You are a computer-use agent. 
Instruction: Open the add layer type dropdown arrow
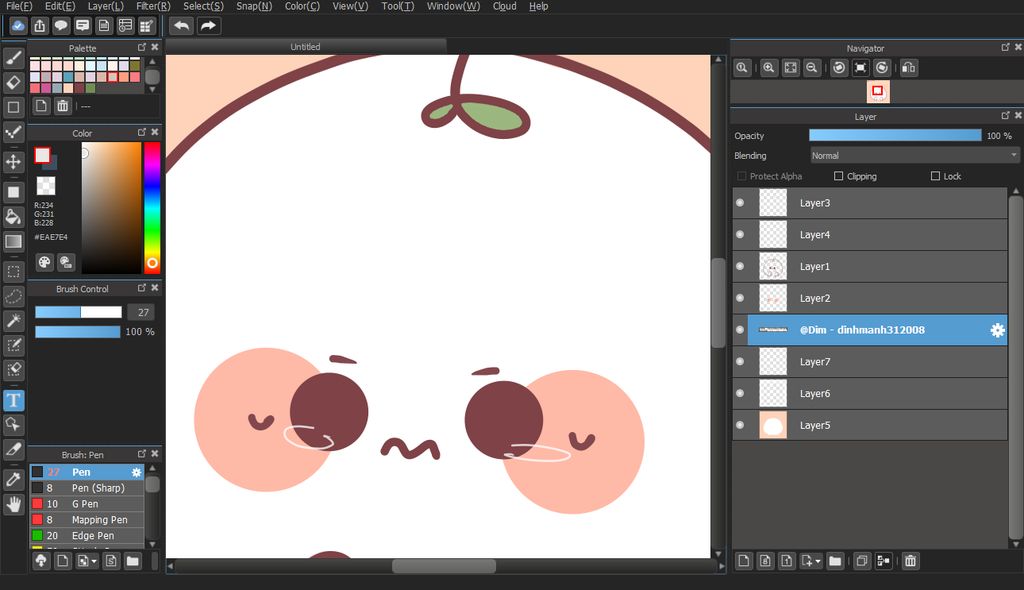click(818, 562)
